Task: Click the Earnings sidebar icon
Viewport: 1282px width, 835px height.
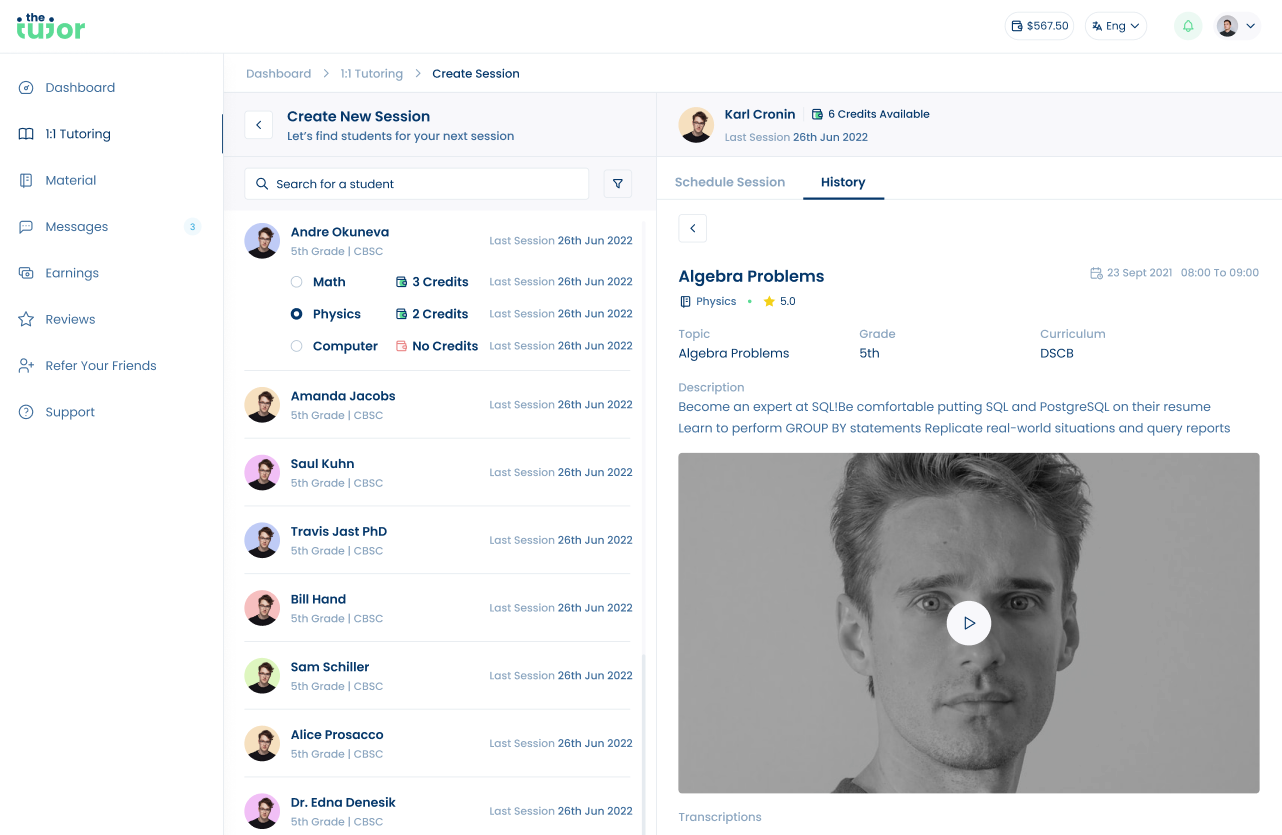Action: [26, 273]
